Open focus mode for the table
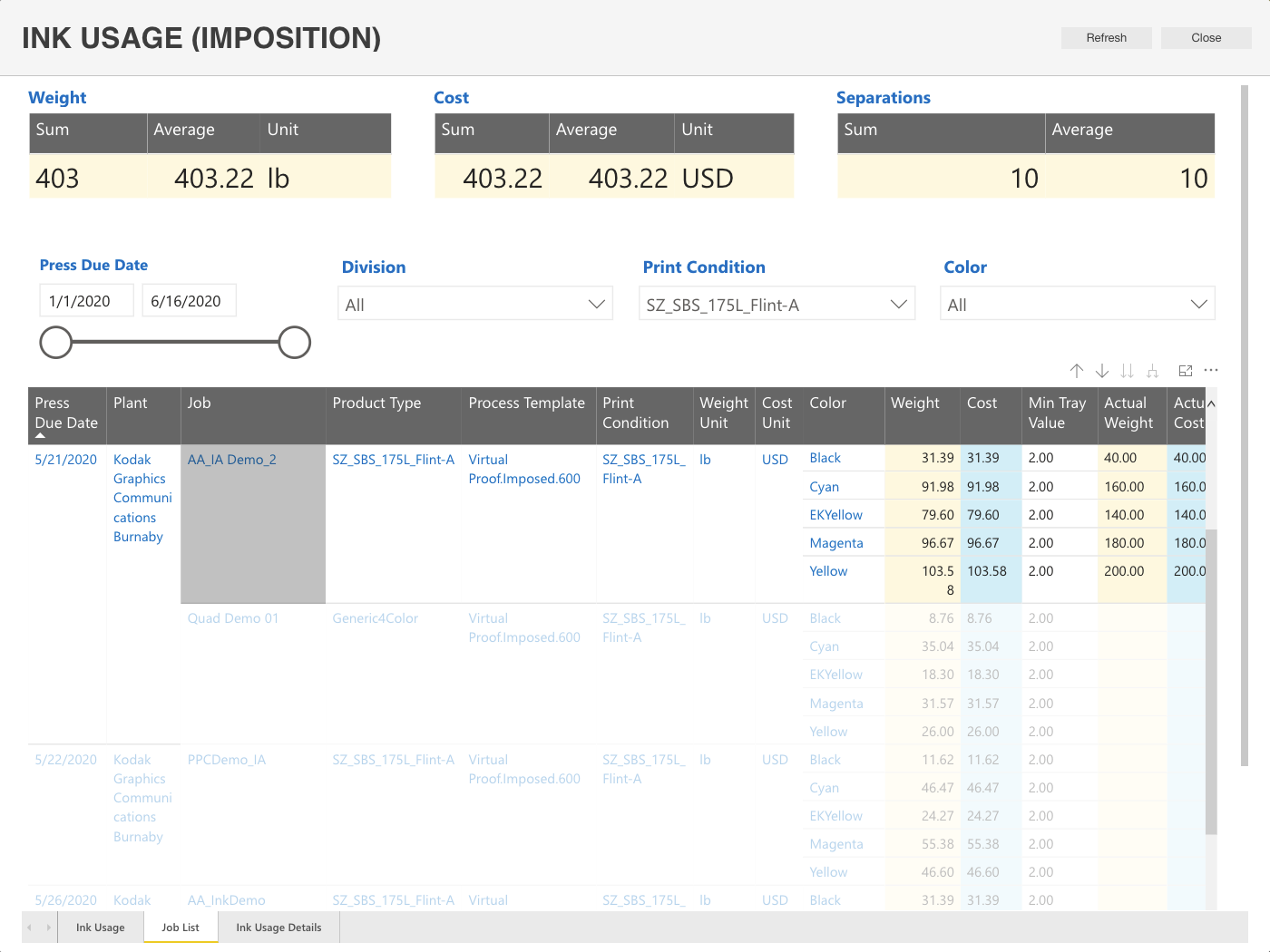1270x952 pixels. point(1186,371)
